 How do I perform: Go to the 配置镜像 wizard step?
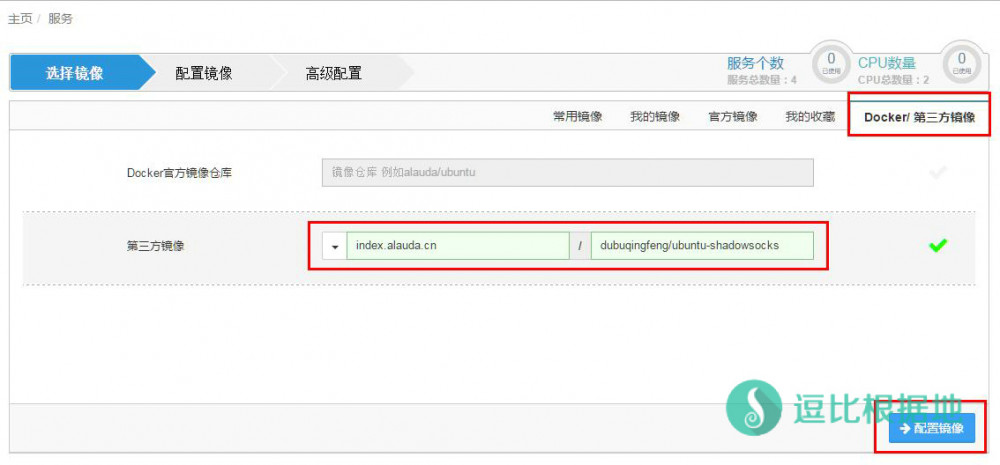204,73
